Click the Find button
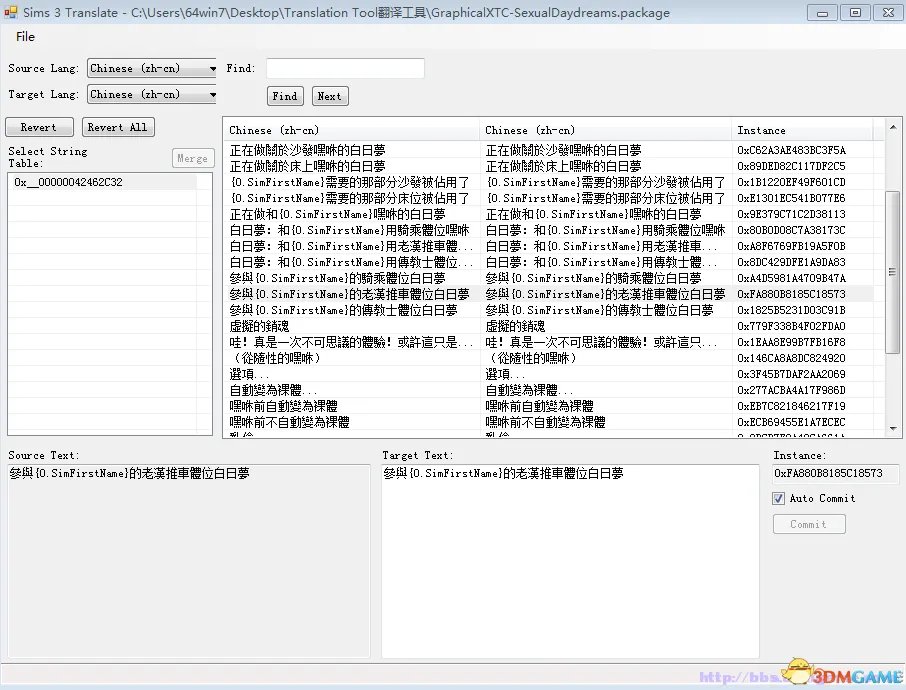Screen dimensions: 906x690 [x=284, y=96]
